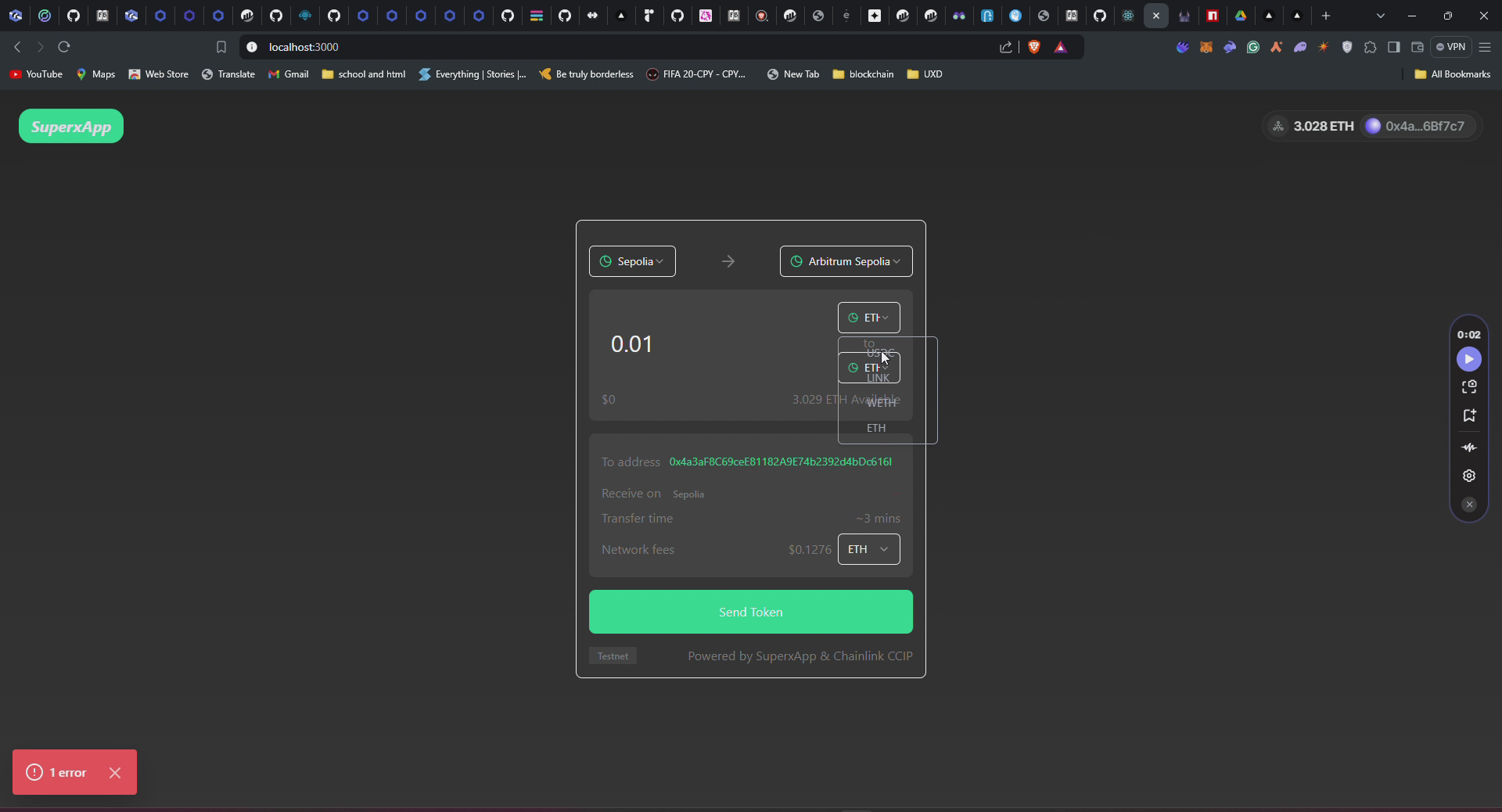Open the Web Store bookmark
The image size is (1502, 812).
tap(159, 74)
